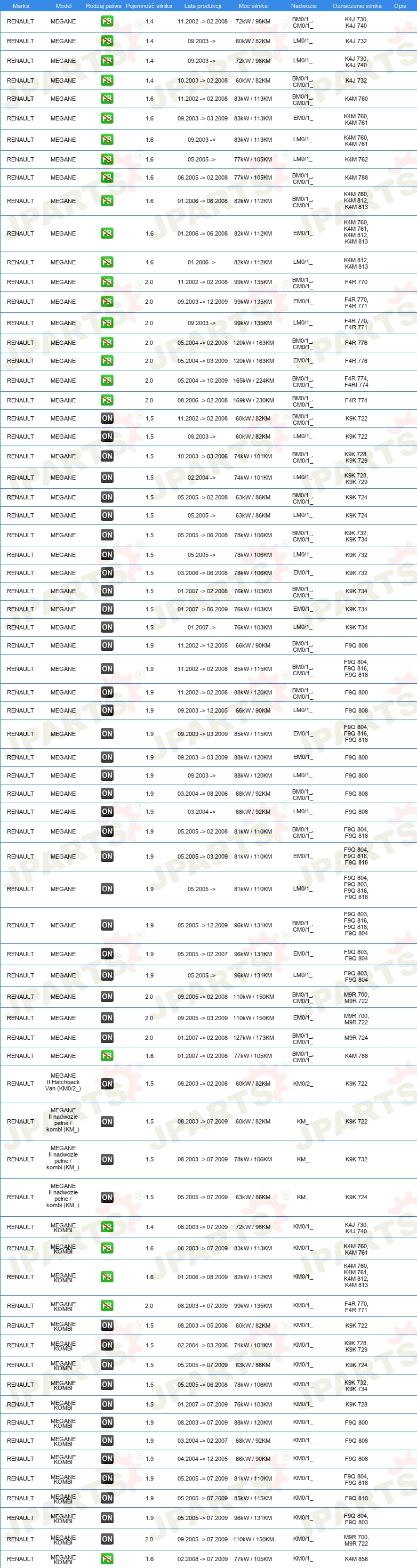Click the Model column header
The width and height of the screenshot is (417, 1568).
(63, 6)
